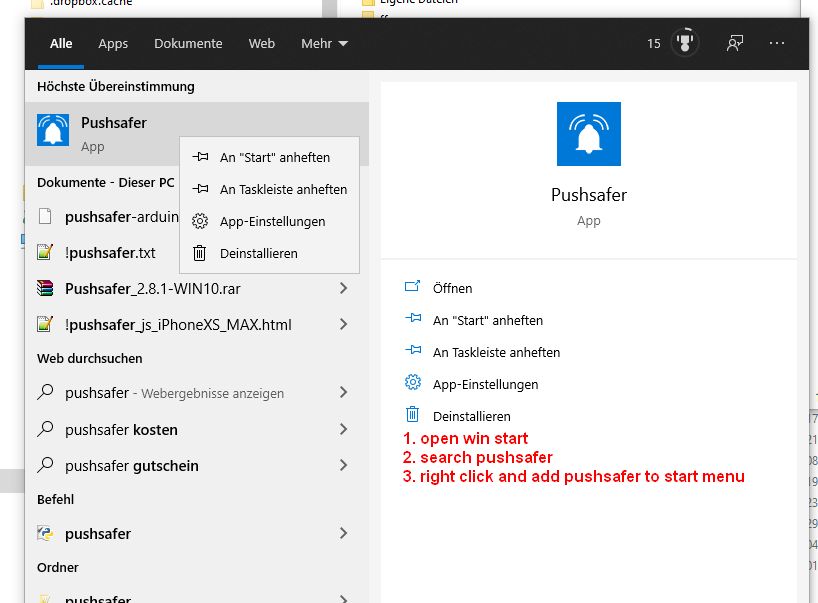Image resolution: width=818 pixels, height=603 pixels.
Task: Choose An "Start" anheften in context menu
Action: [269, 157]
